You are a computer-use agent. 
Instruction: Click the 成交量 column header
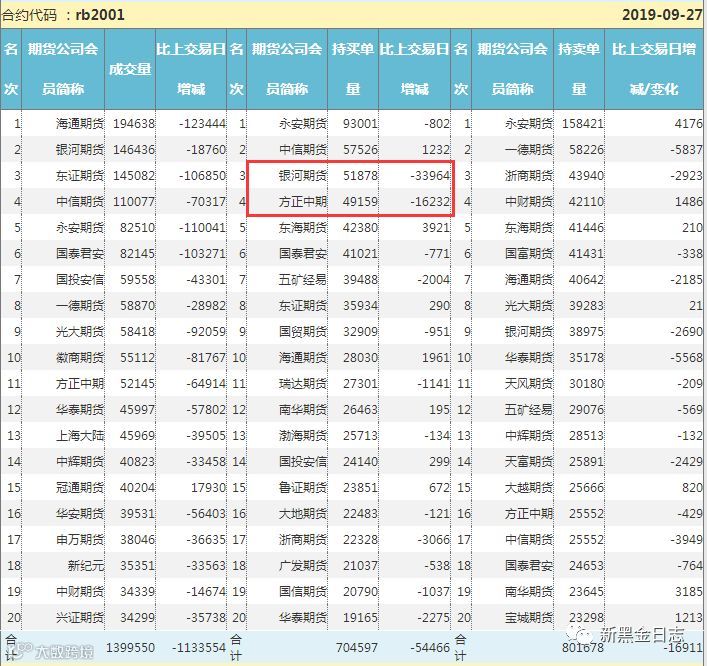coord(130,69)
